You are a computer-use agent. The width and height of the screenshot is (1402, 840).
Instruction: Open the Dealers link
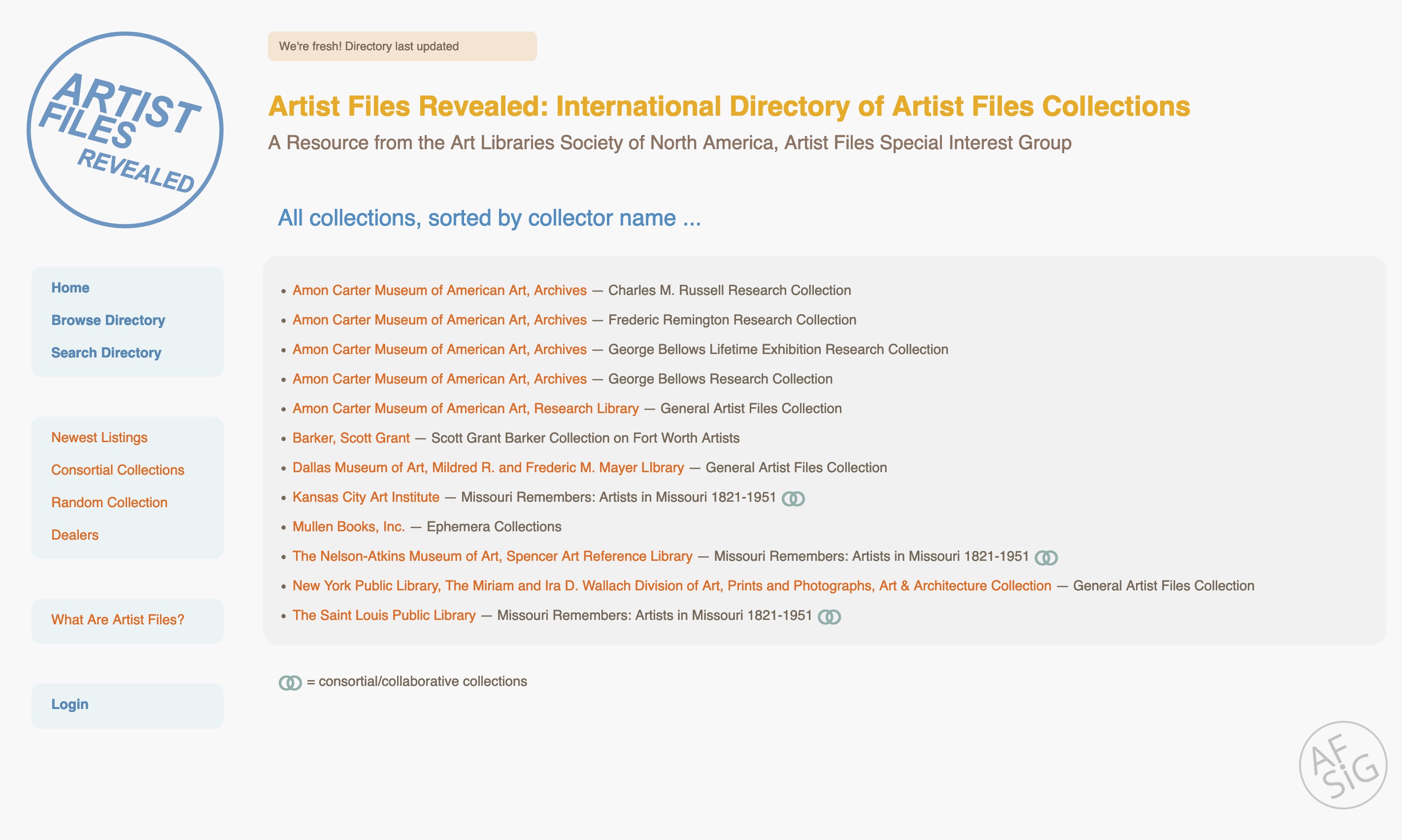point(75,535)
